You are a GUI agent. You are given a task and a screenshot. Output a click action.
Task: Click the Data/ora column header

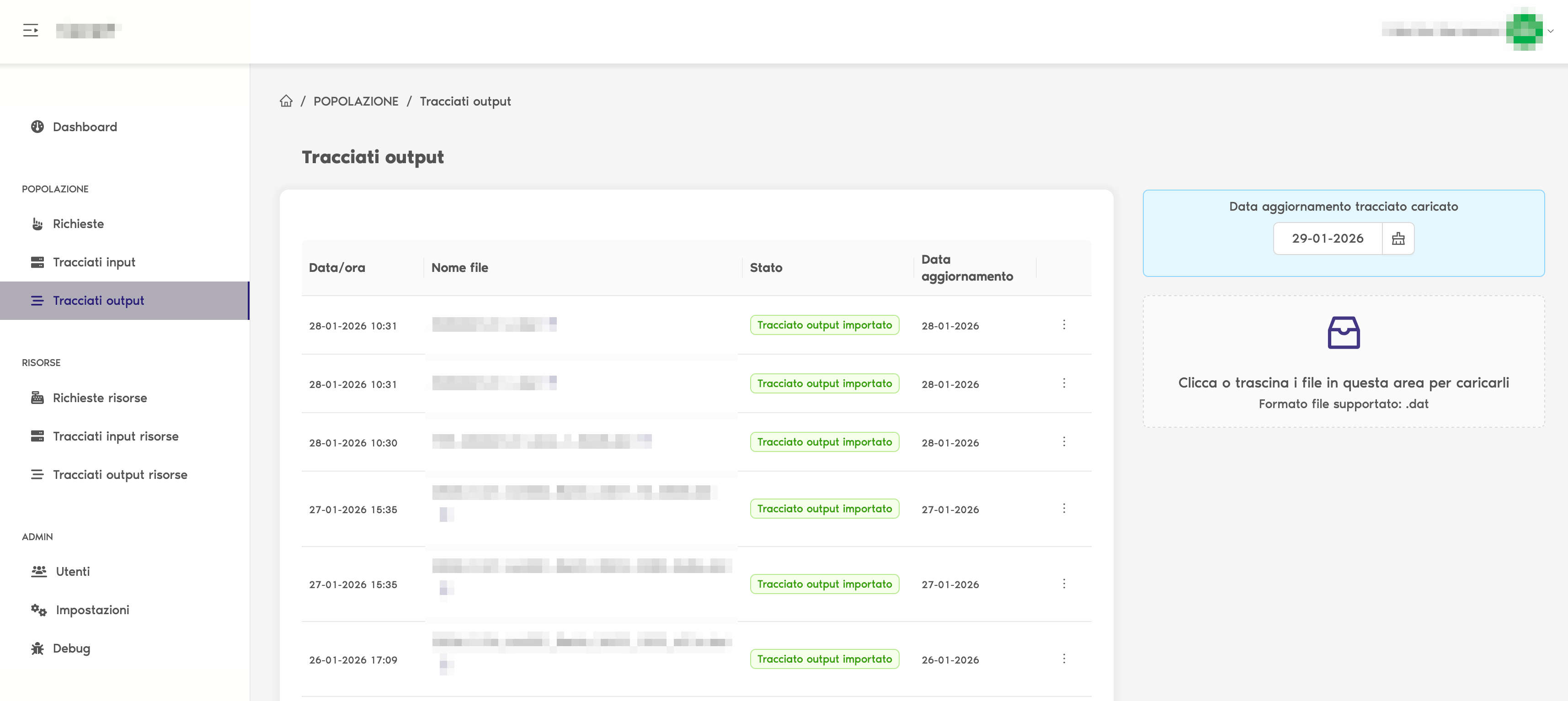pos(337,268)
